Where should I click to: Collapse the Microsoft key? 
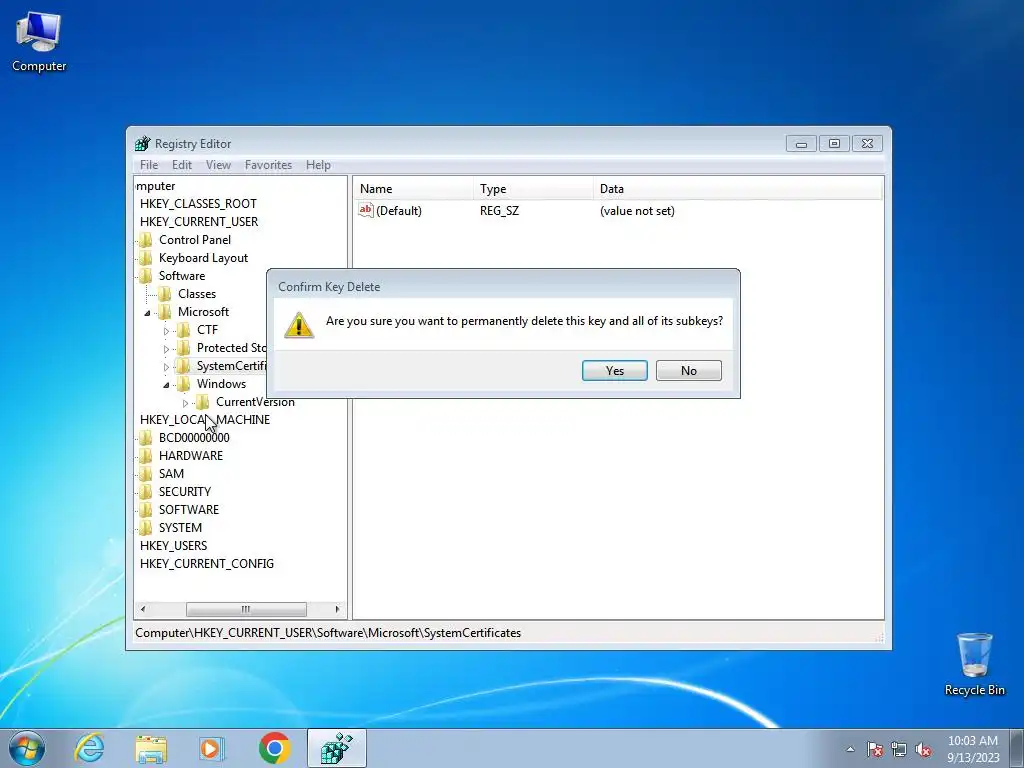coord(148,313)
